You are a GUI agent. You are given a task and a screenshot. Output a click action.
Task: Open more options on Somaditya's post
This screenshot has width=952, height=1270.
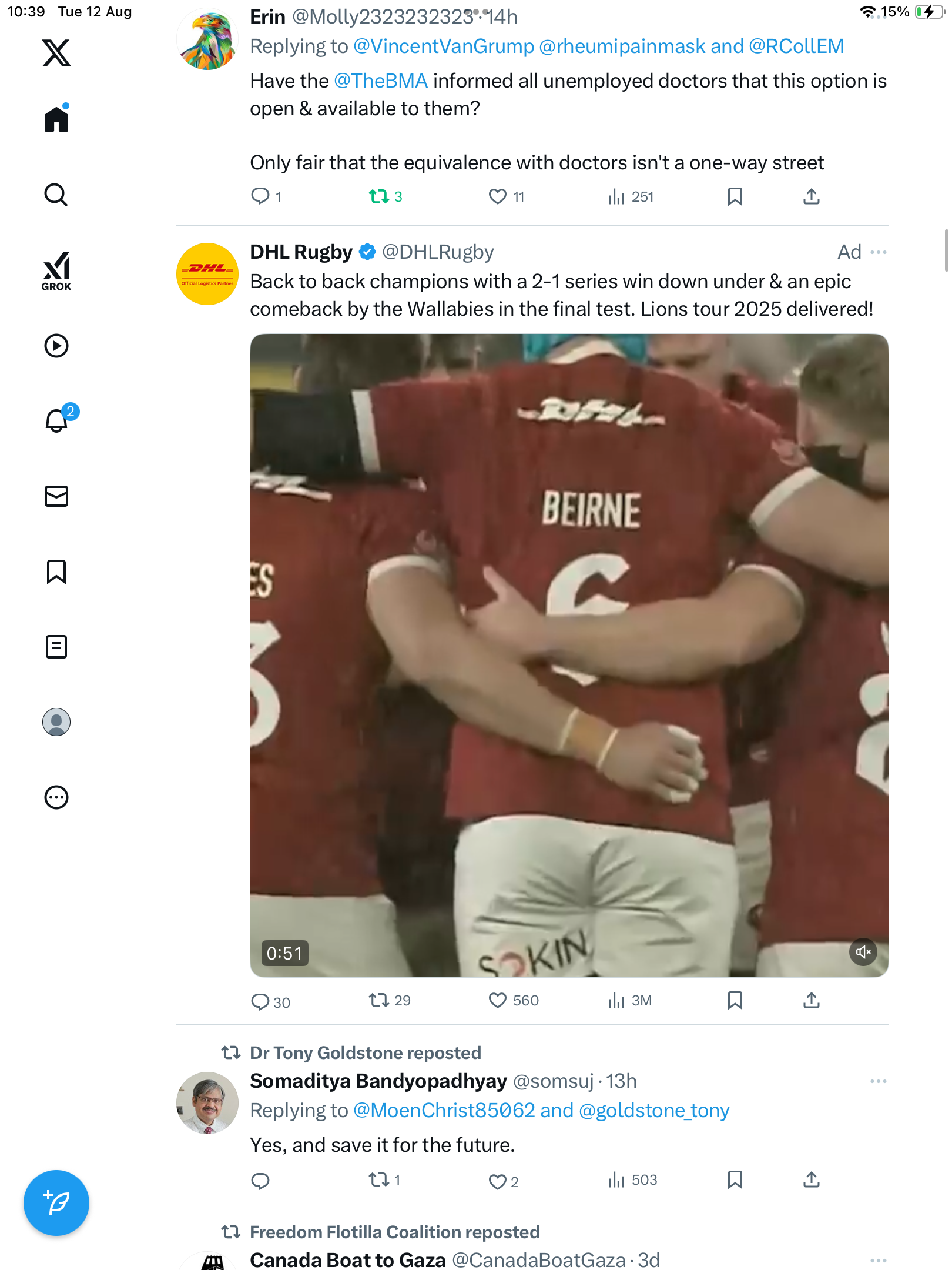click(879, 1081)
